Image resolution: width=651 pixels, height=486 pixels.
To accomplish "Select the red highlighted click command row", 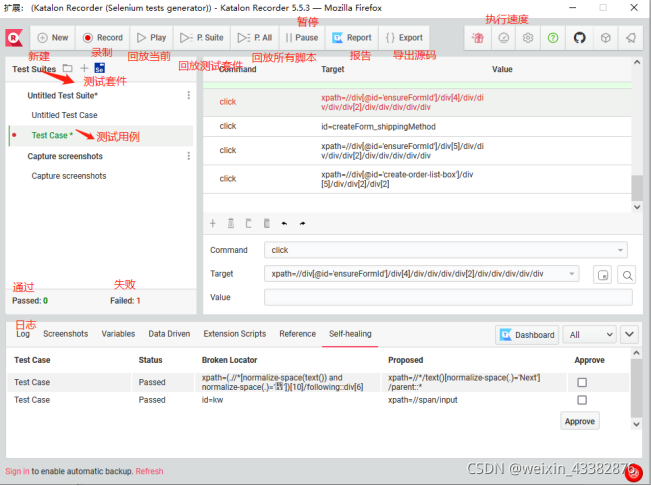I will coord(417,102).
